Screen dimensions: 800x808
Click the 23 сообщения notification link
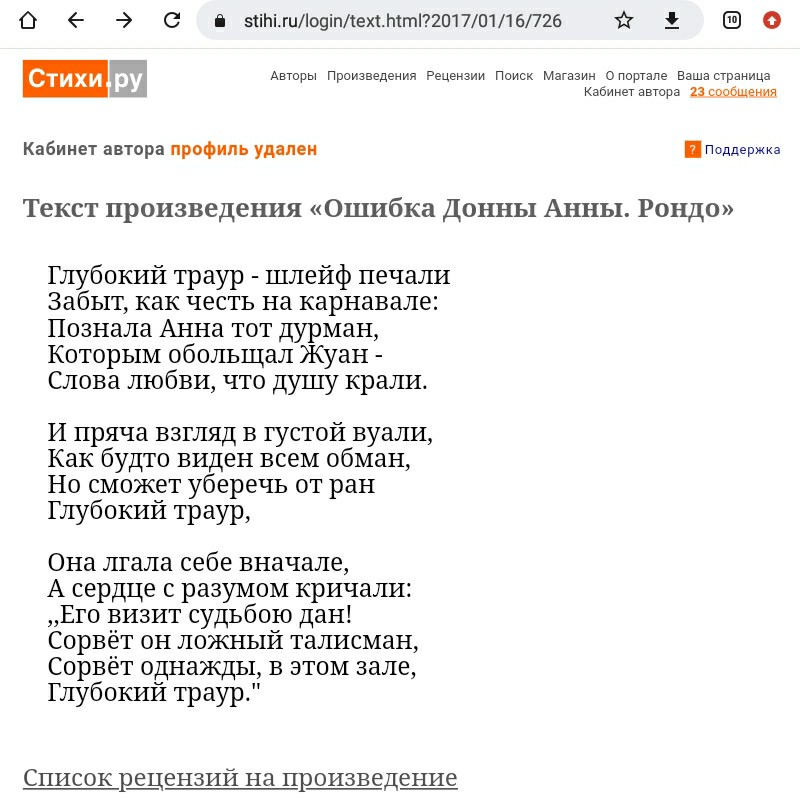pos(733,91)
